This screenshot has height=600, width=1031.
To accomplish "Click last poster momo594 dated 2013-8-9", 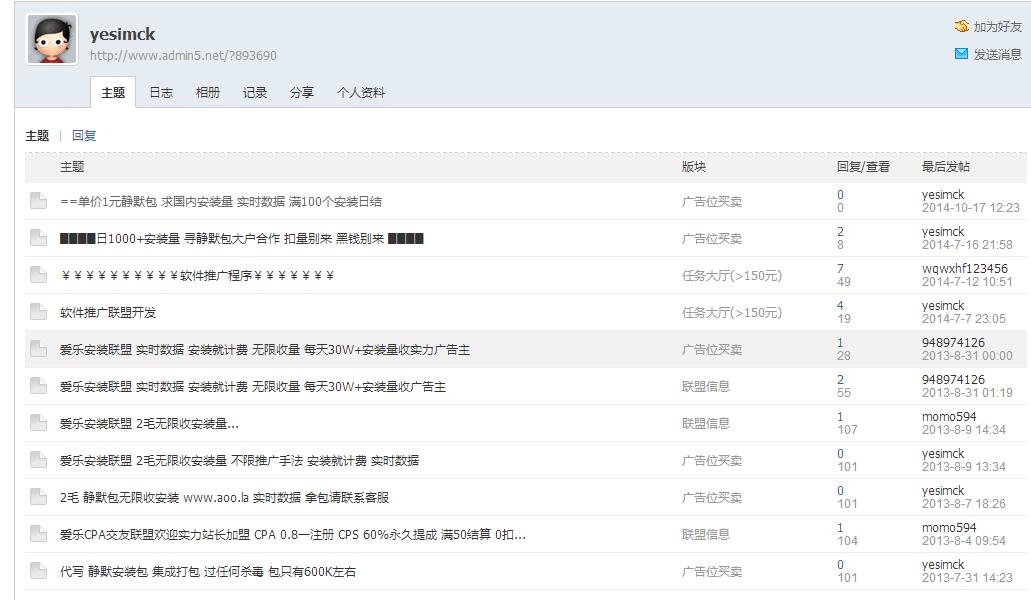I will pos(949,417).
